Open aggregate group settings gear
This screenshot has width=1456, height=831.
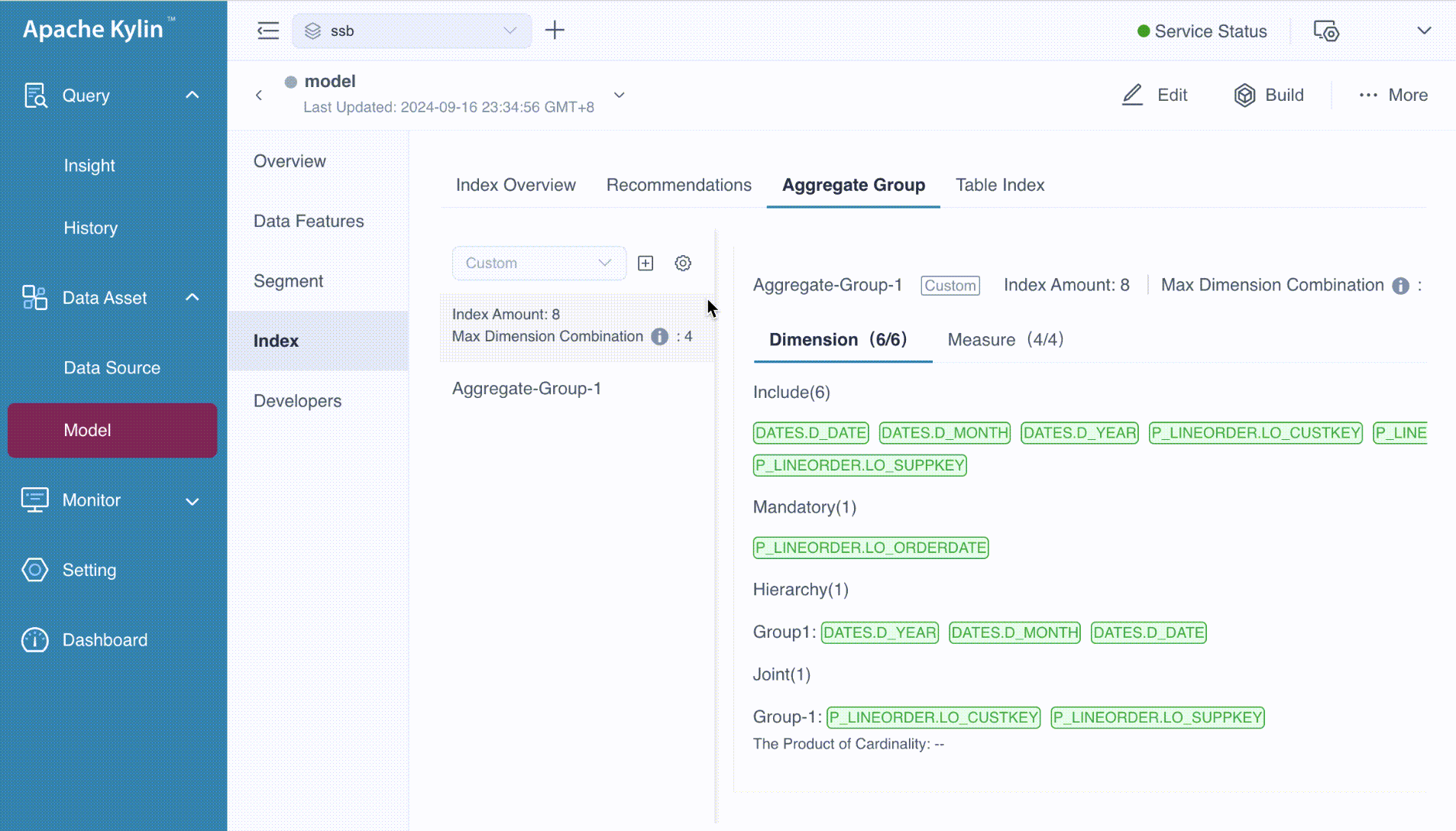click(683, 264)
